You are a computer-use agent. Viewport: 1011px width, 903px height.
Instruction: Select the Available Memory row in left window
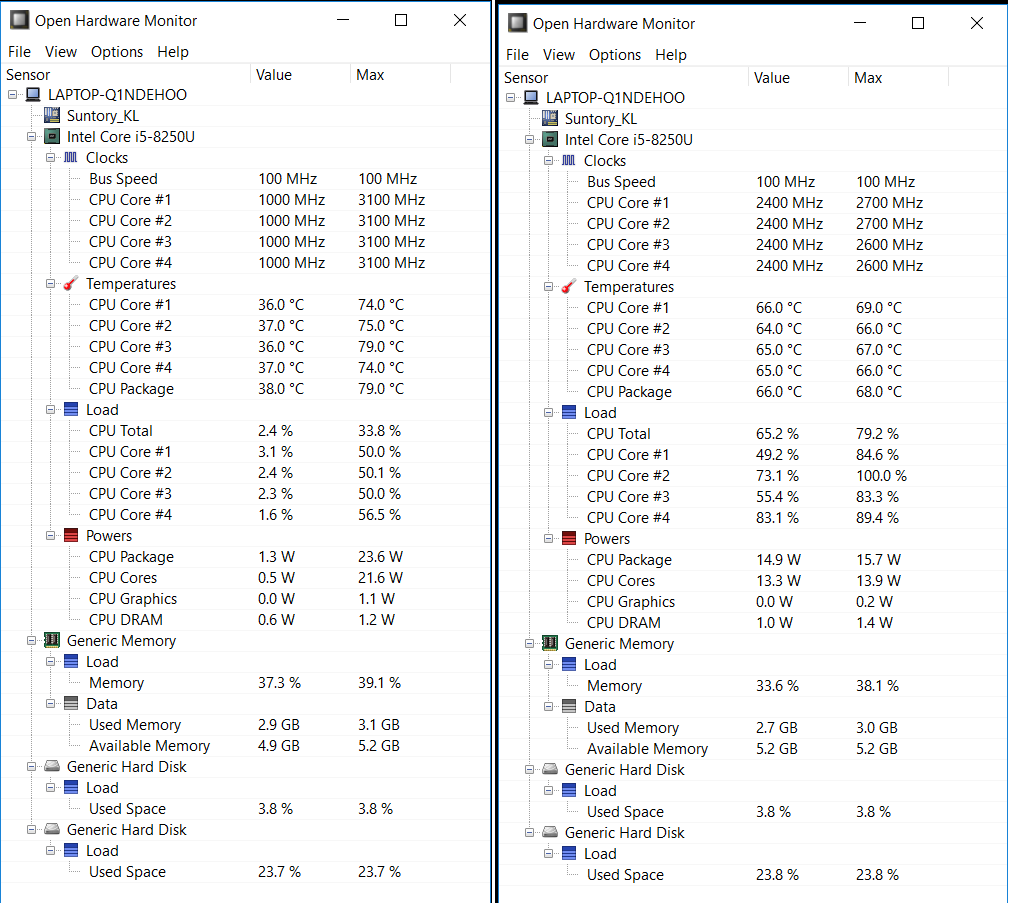coord(149,746)
